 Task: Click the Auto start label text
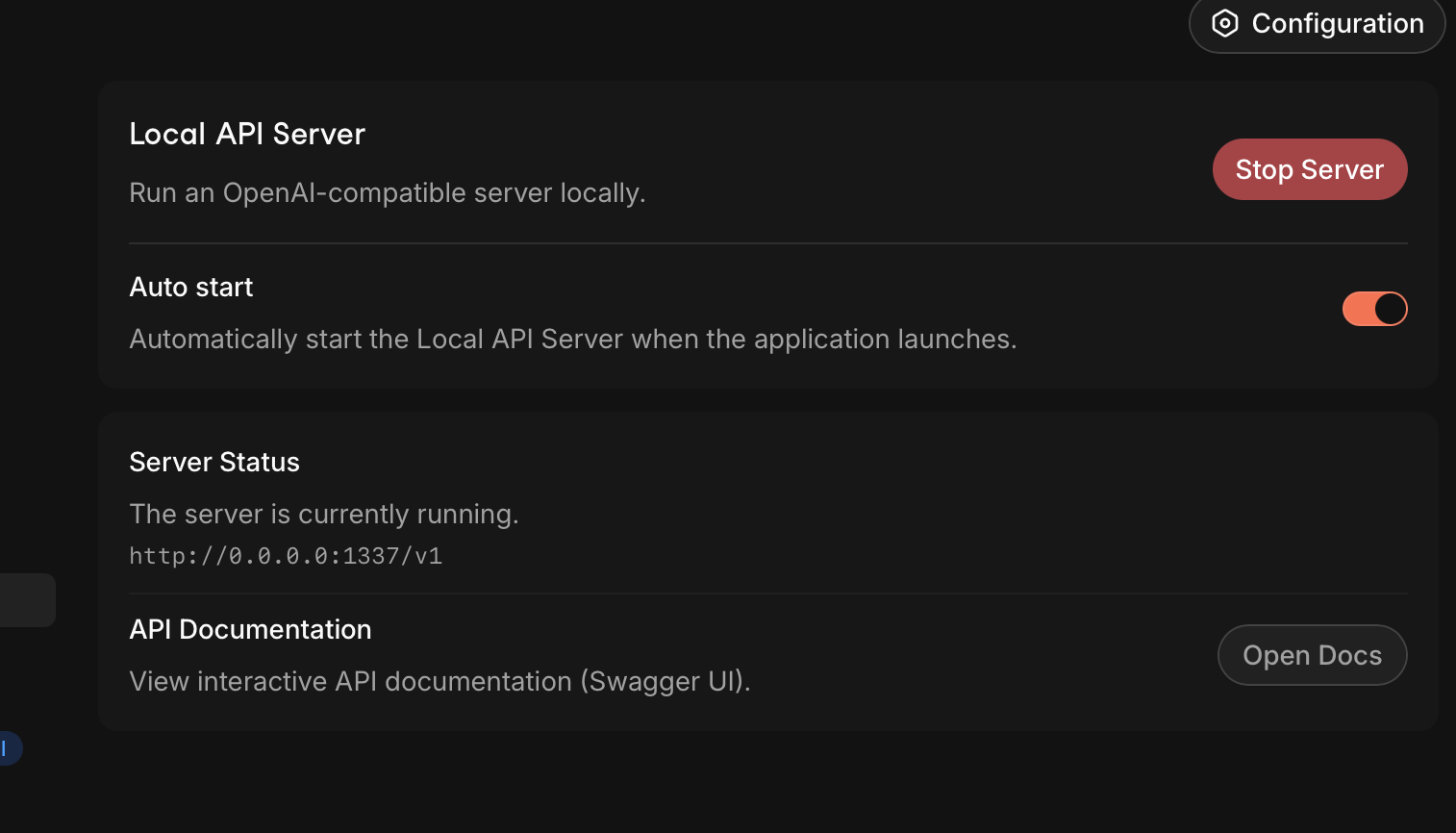click(x=190, y=286)
